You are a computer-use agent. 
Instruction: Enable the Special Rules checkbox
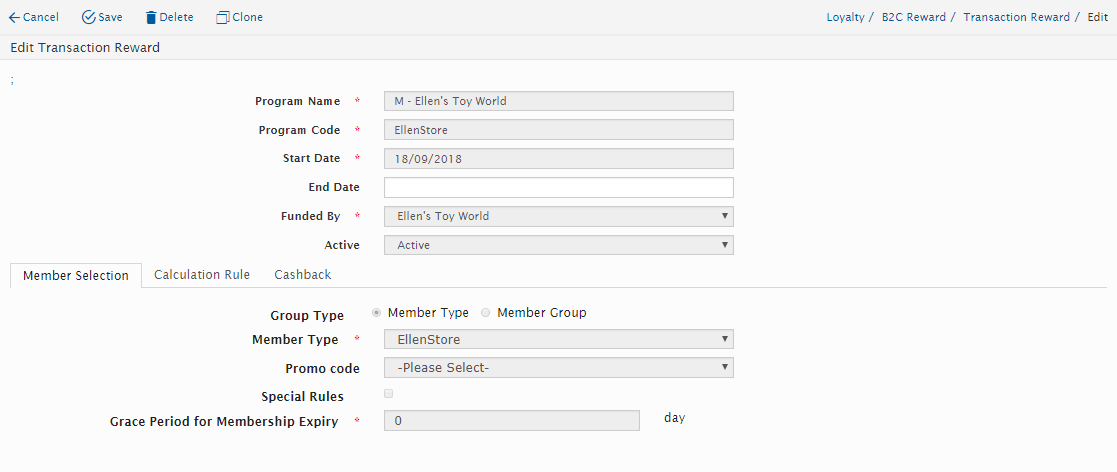click(x=389, y=394)
